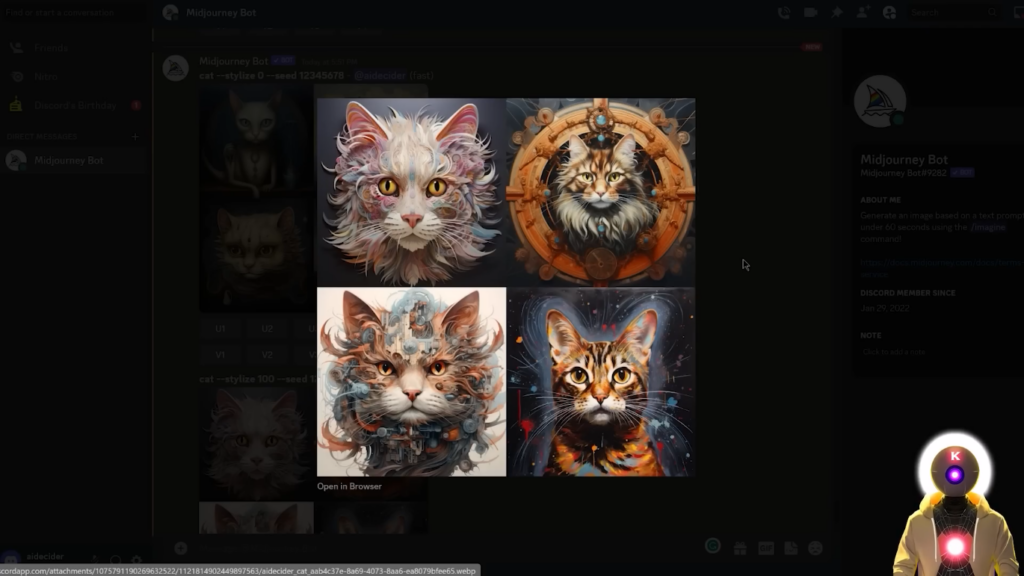
Task: Open the GIF picker
Action: 765,549
